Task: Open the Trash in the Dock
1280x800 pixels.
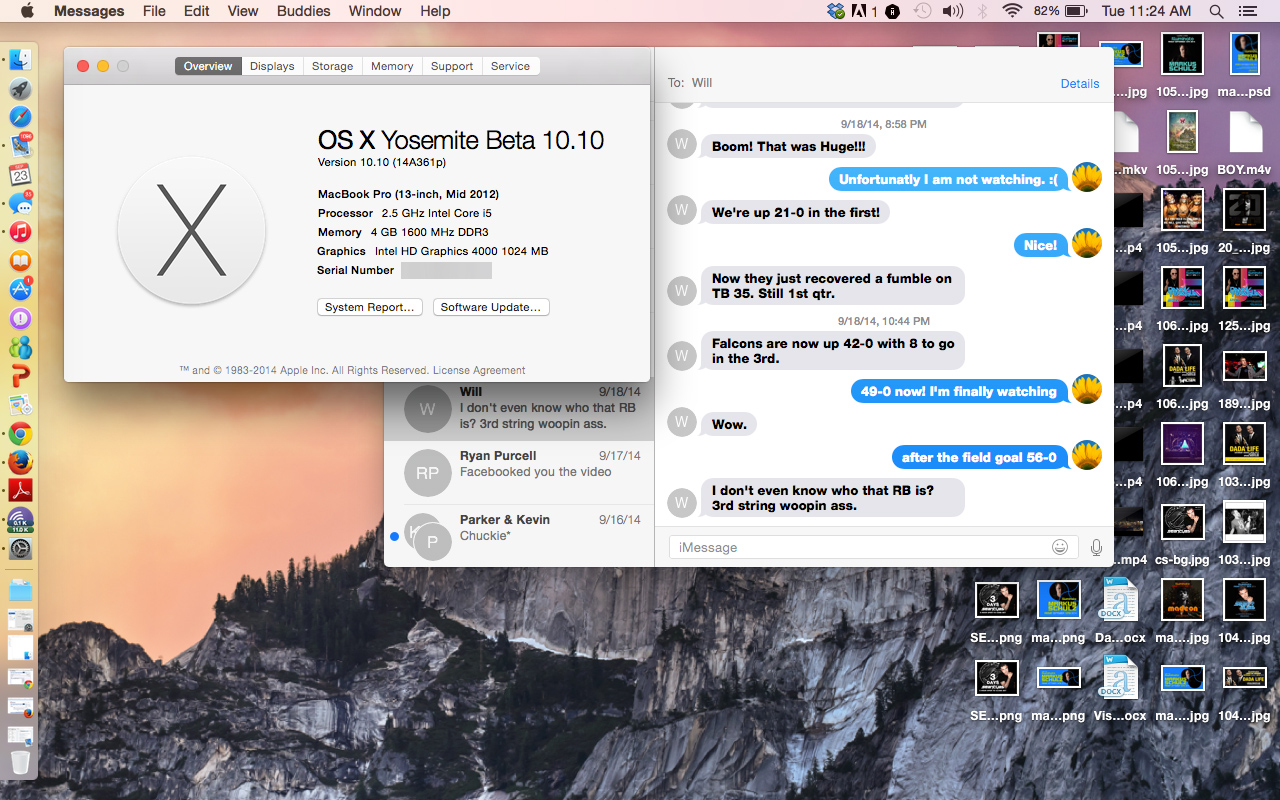Action: point(20,763)
